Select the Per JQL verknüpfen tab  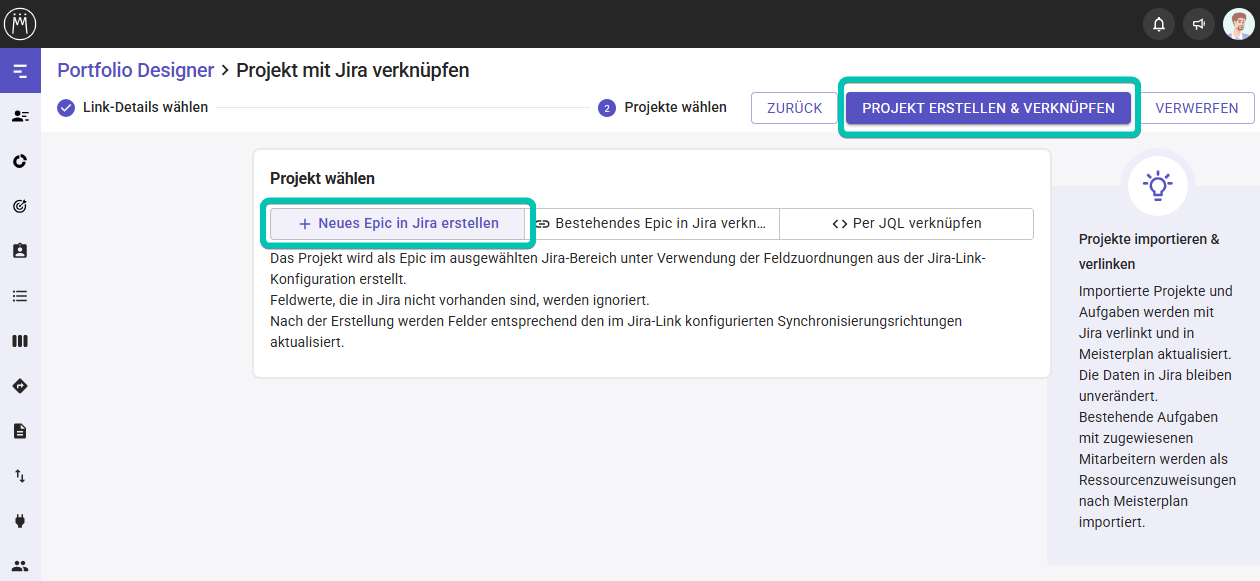906,224
